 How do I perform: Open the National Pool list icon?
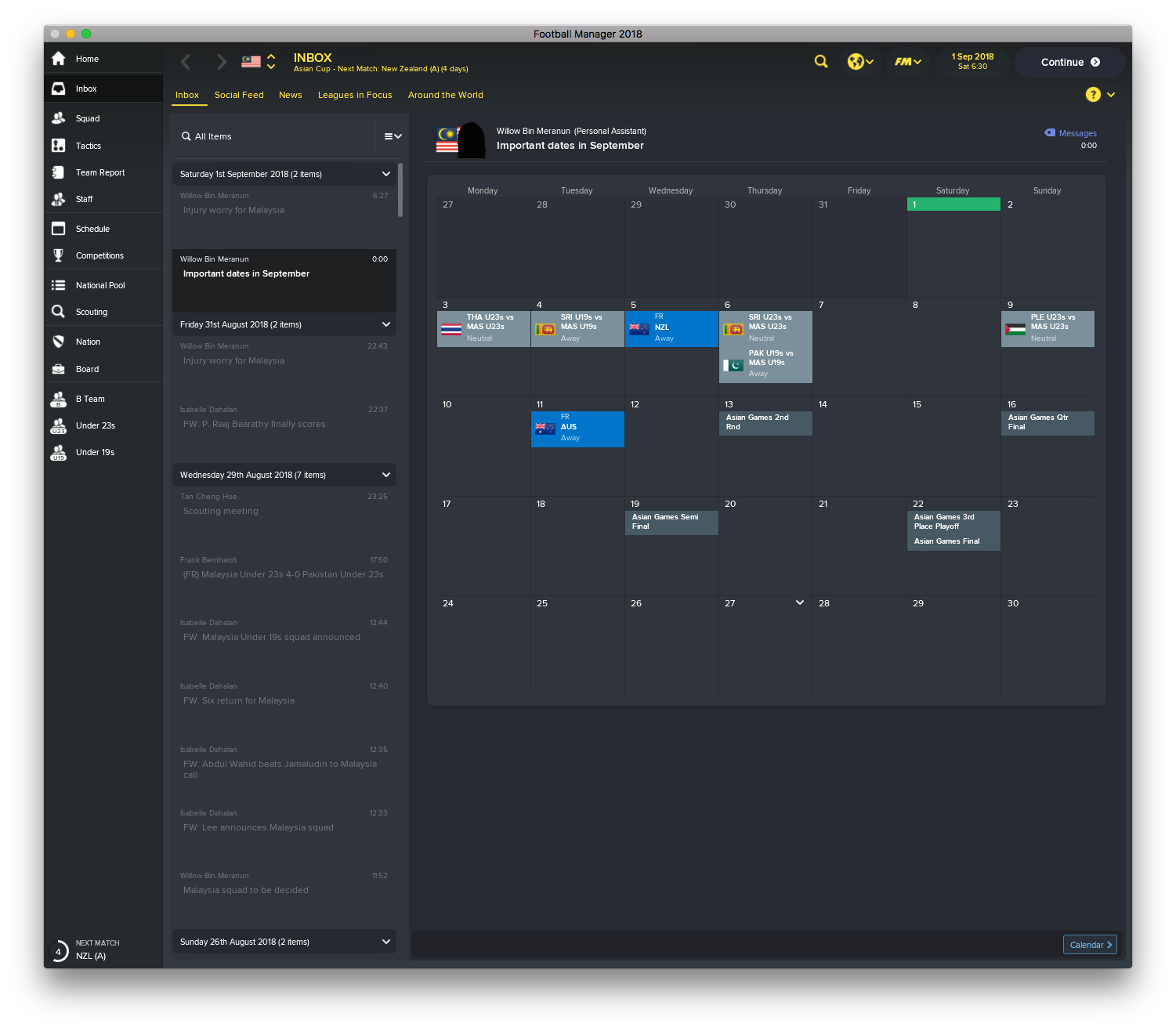coord(58,285)
